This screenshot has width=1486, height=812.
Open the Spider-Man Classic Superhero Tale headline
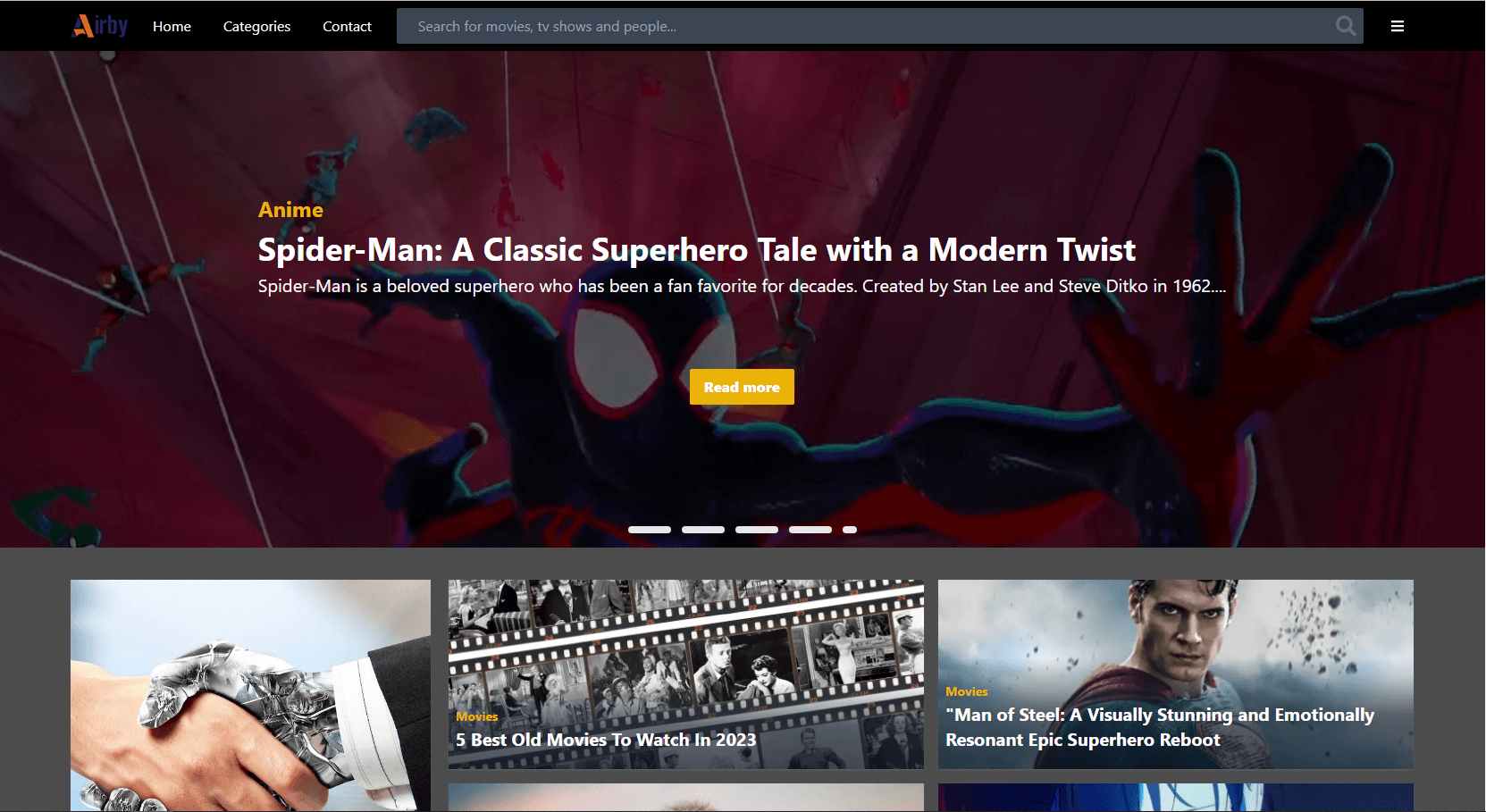coord(696,250)
